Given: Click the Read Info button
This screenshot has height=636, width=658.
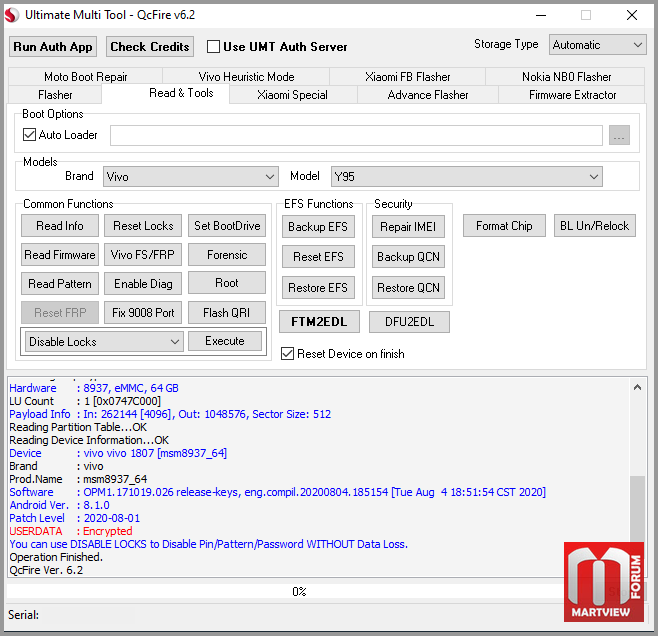Looking at the screenshot, I should pos(60,226).
